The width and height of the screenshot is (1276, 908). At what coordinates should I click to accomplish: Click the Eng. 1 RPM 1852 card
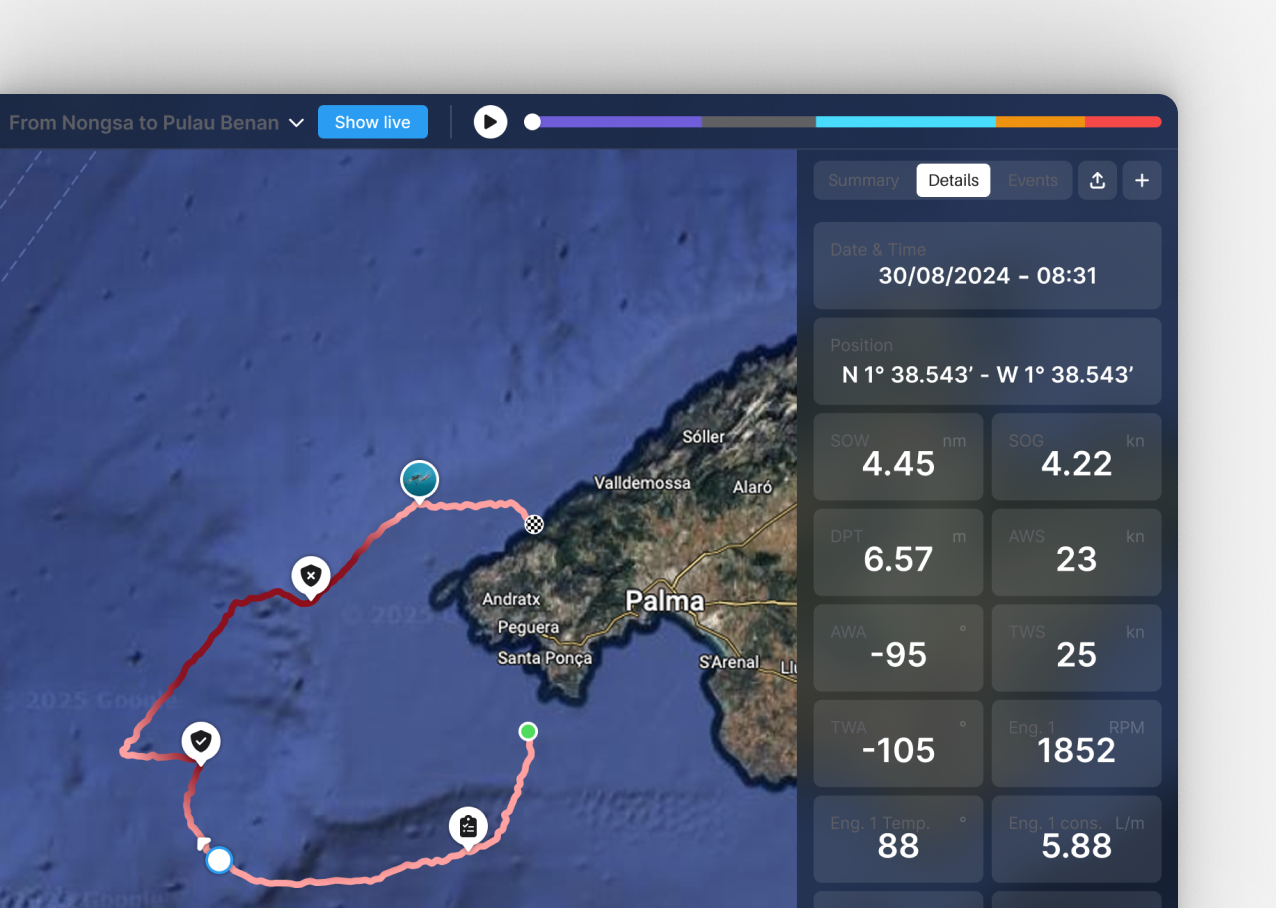(1076, 743)
